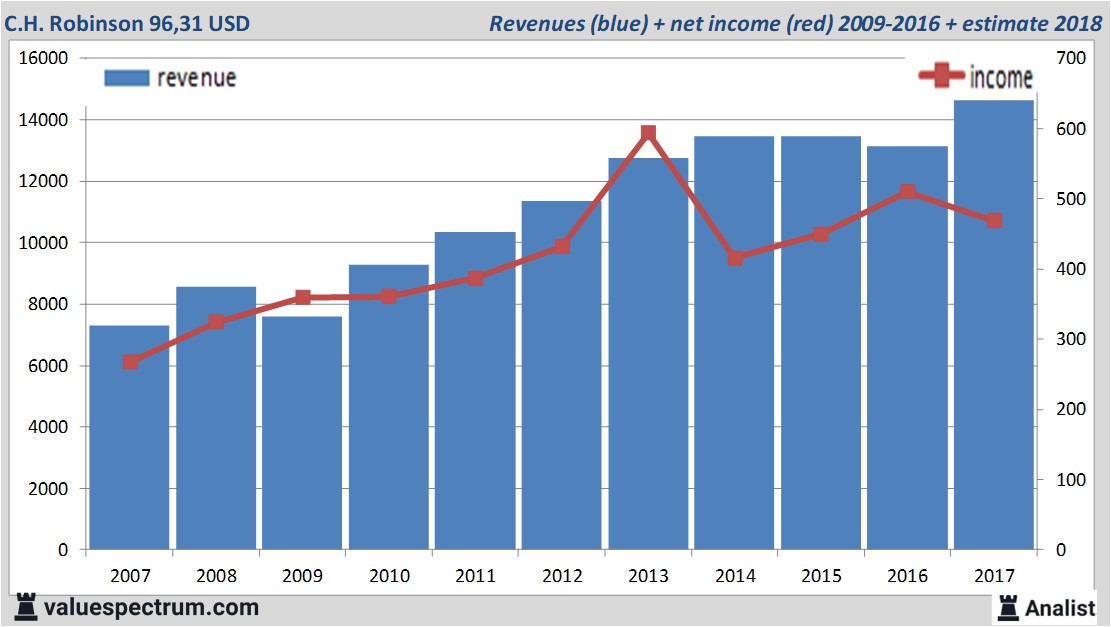The height and width of the screenshot is (627, 1111).
Task: Click the 2011 revenue bar
Action: (x=475, y=420)
